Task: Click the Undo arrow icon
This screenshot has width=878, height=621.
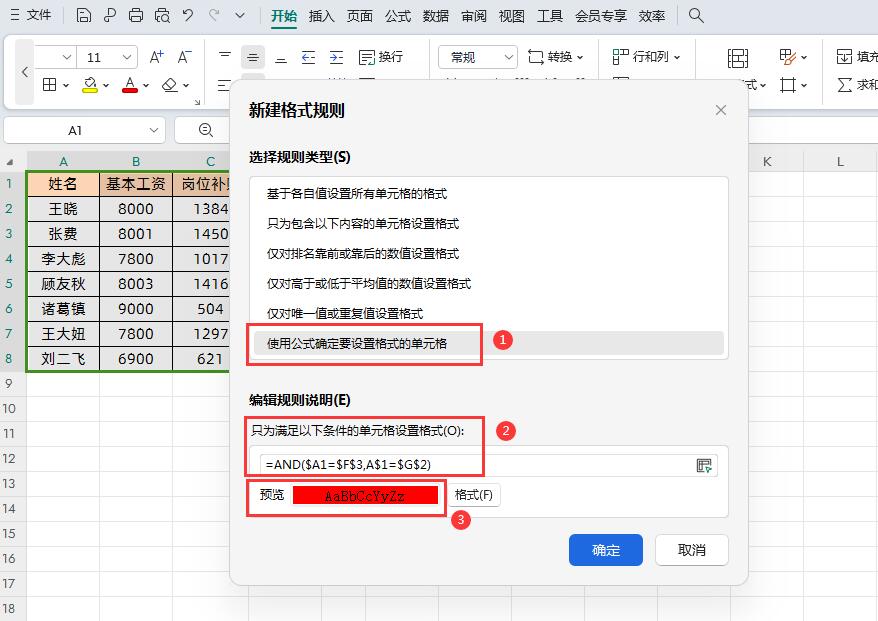Action: (188, 15)
